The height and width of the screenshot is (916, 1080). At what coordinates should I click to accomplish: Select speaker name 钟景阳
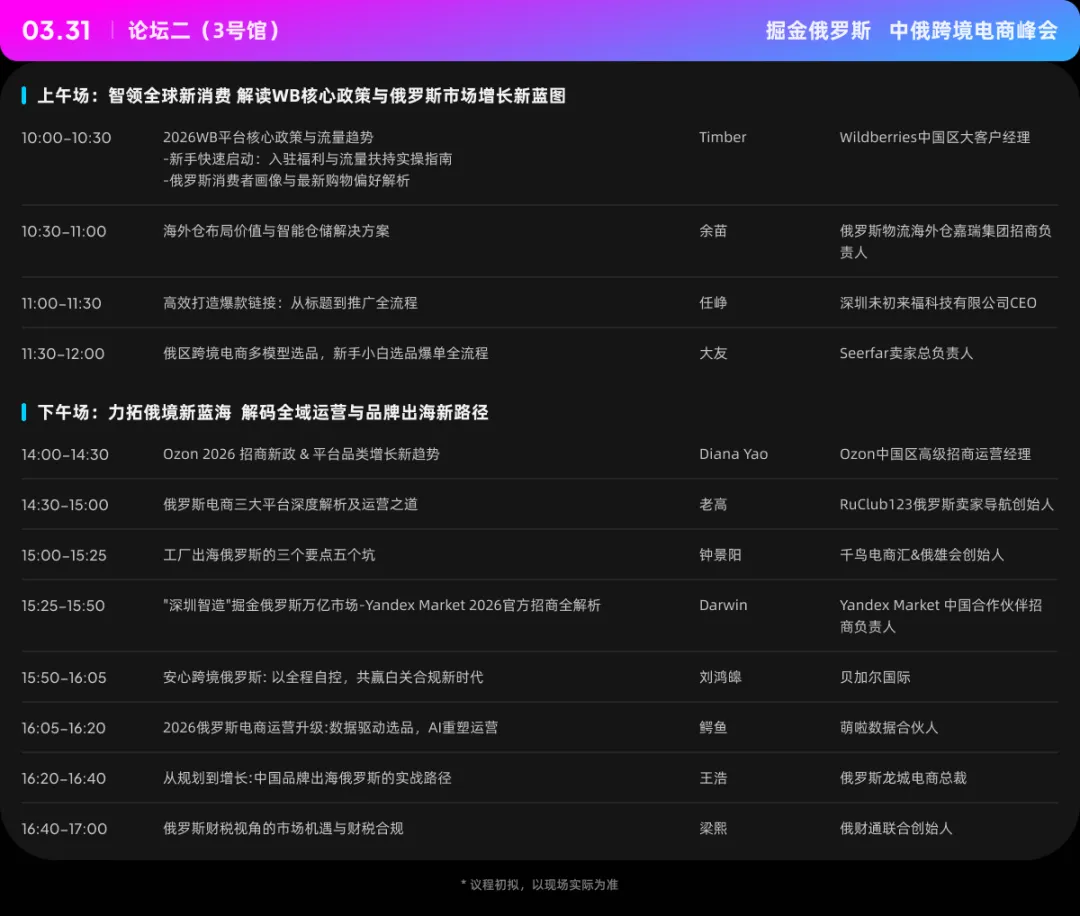720,554
